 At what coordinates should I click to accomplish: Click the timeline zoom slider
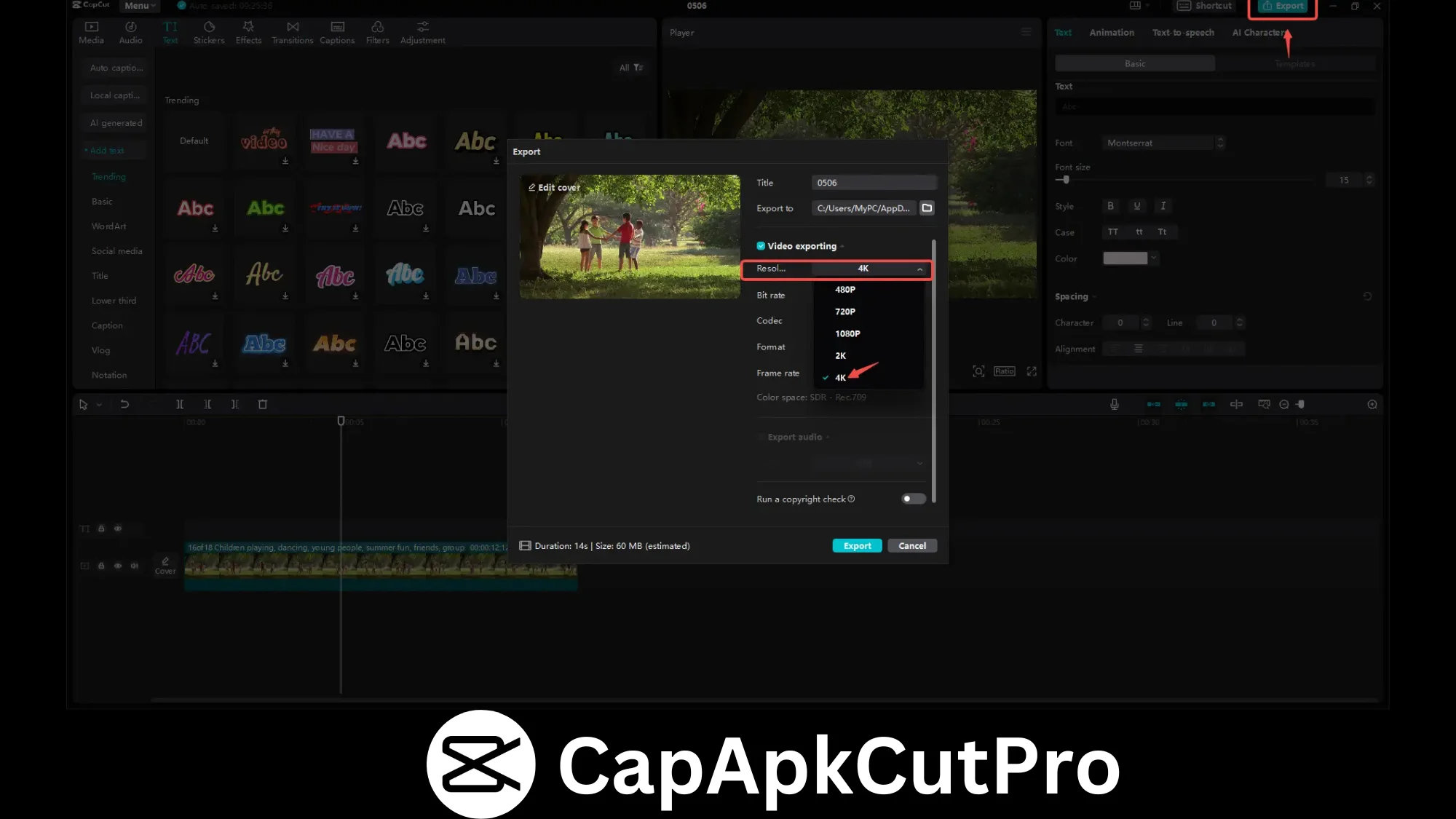click(x=1300, y=404)
